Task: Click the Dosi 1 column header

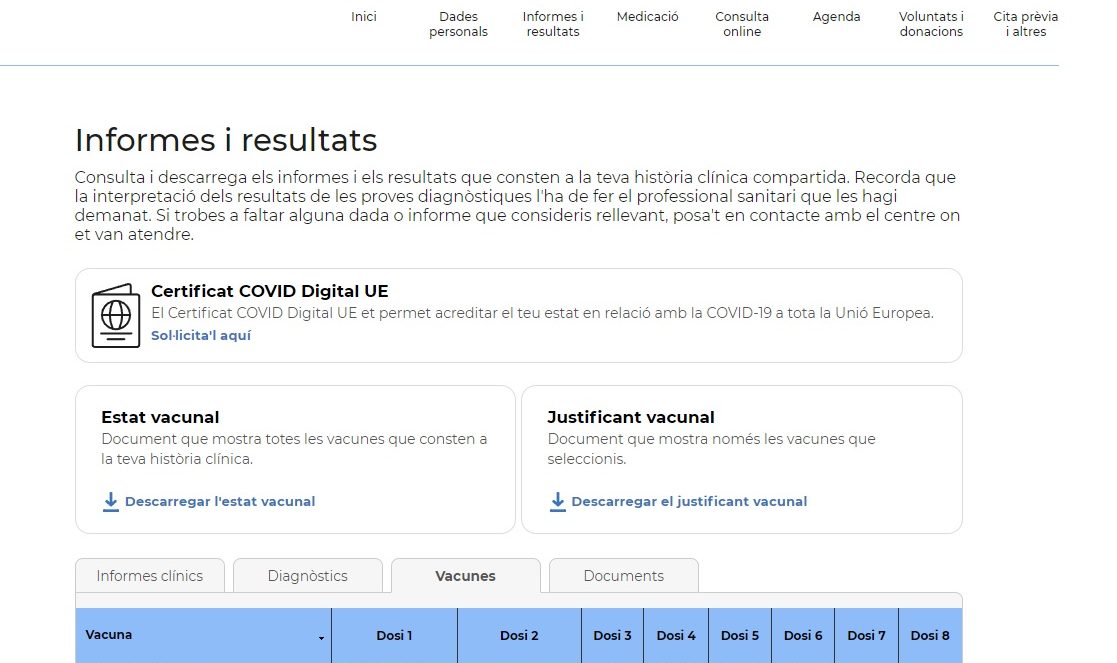Action: click(394, 635)
